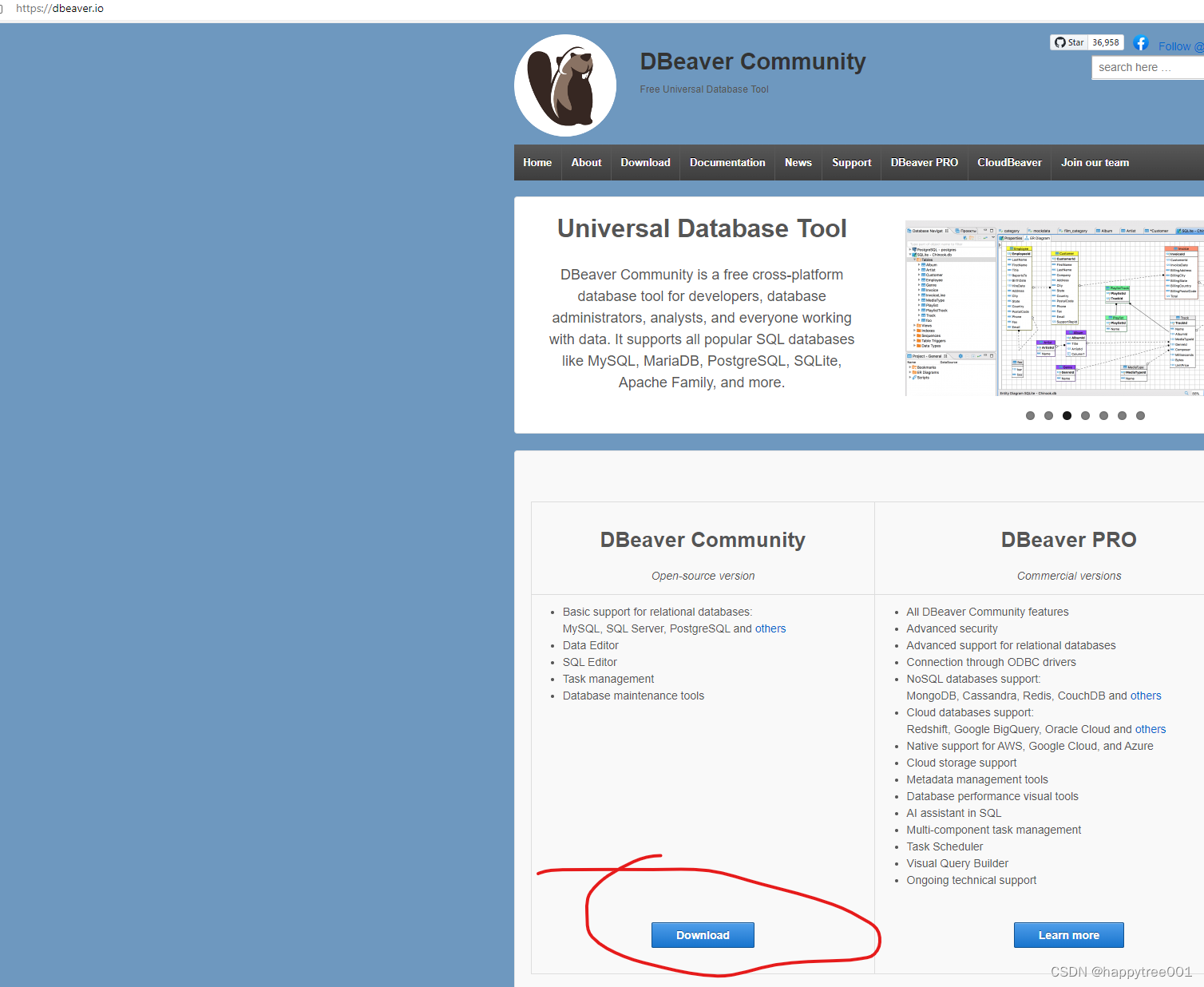Select the second slideshow dot
1204x987 pixels.
(x=1048, y=415)
